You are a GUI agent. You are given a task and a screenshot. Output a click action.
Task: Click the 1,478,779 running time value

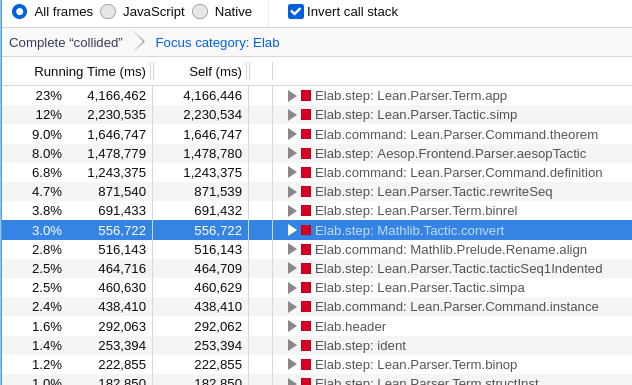(116, 154)
